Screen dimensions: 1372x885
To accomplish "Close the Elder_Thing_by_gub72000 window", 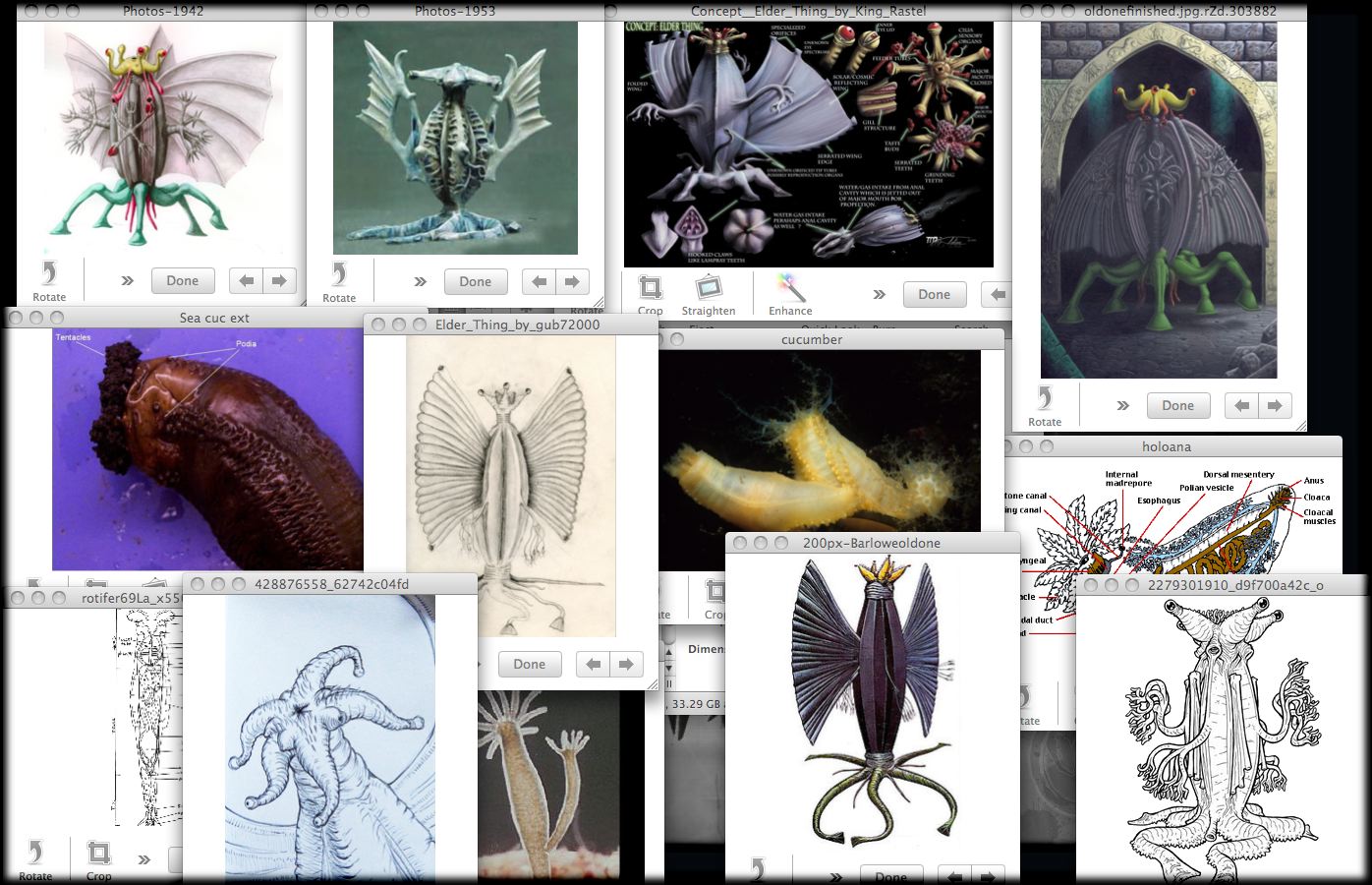I will click(377, 324).
